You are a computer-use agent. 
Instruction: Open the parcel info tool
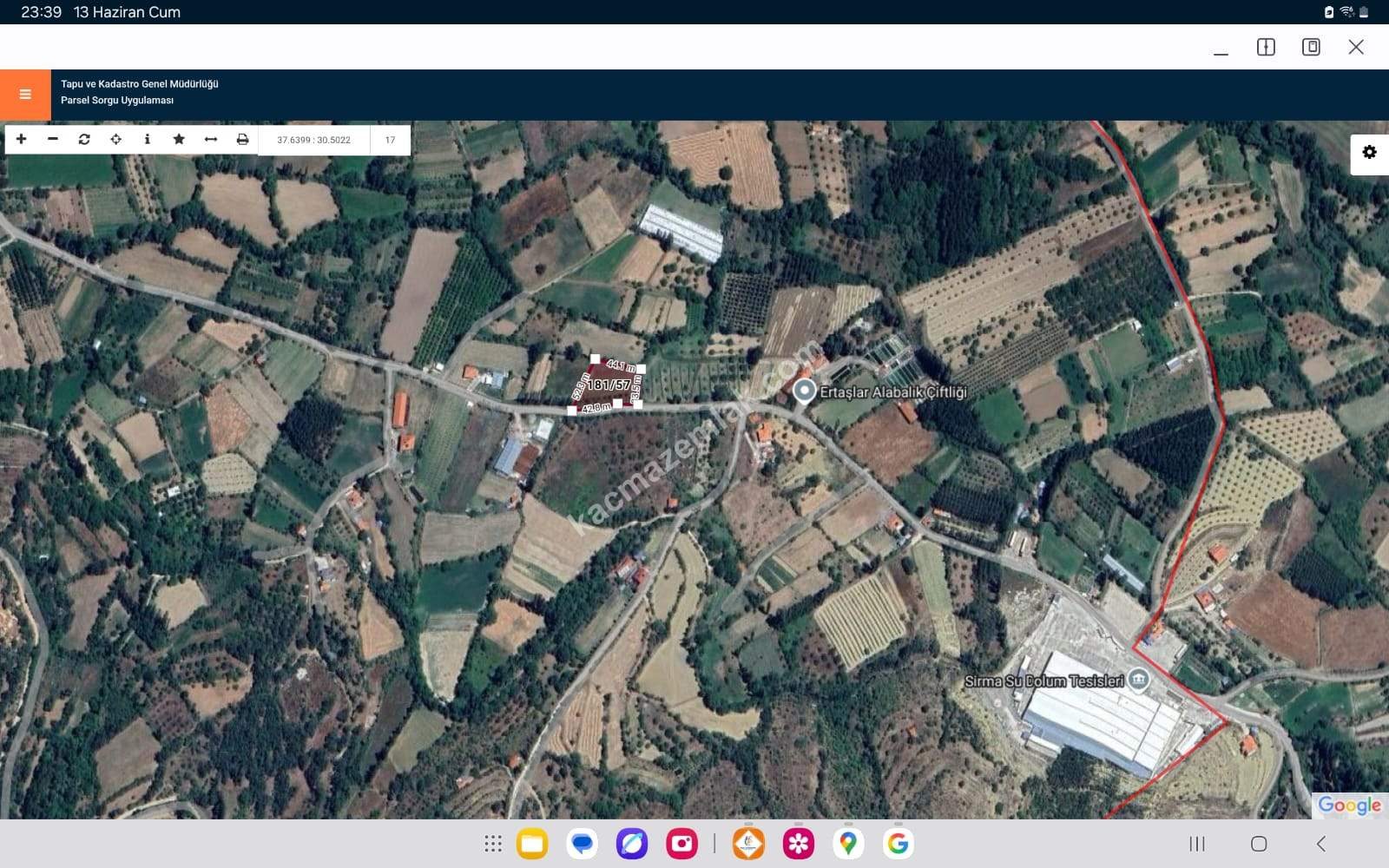(x=147, y=139)
